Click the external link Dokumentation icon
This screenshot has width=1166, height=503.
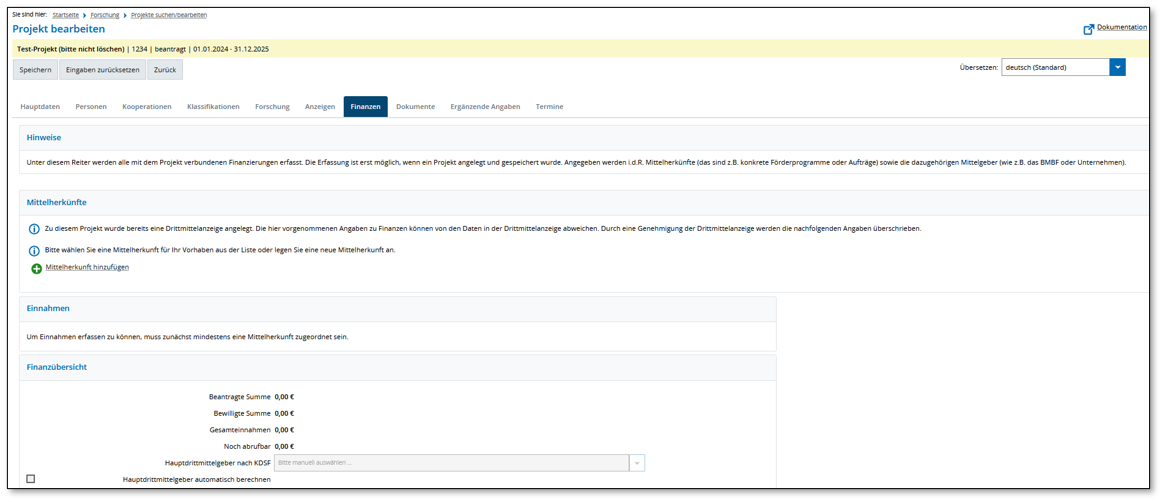click(x=1088, y=29)
